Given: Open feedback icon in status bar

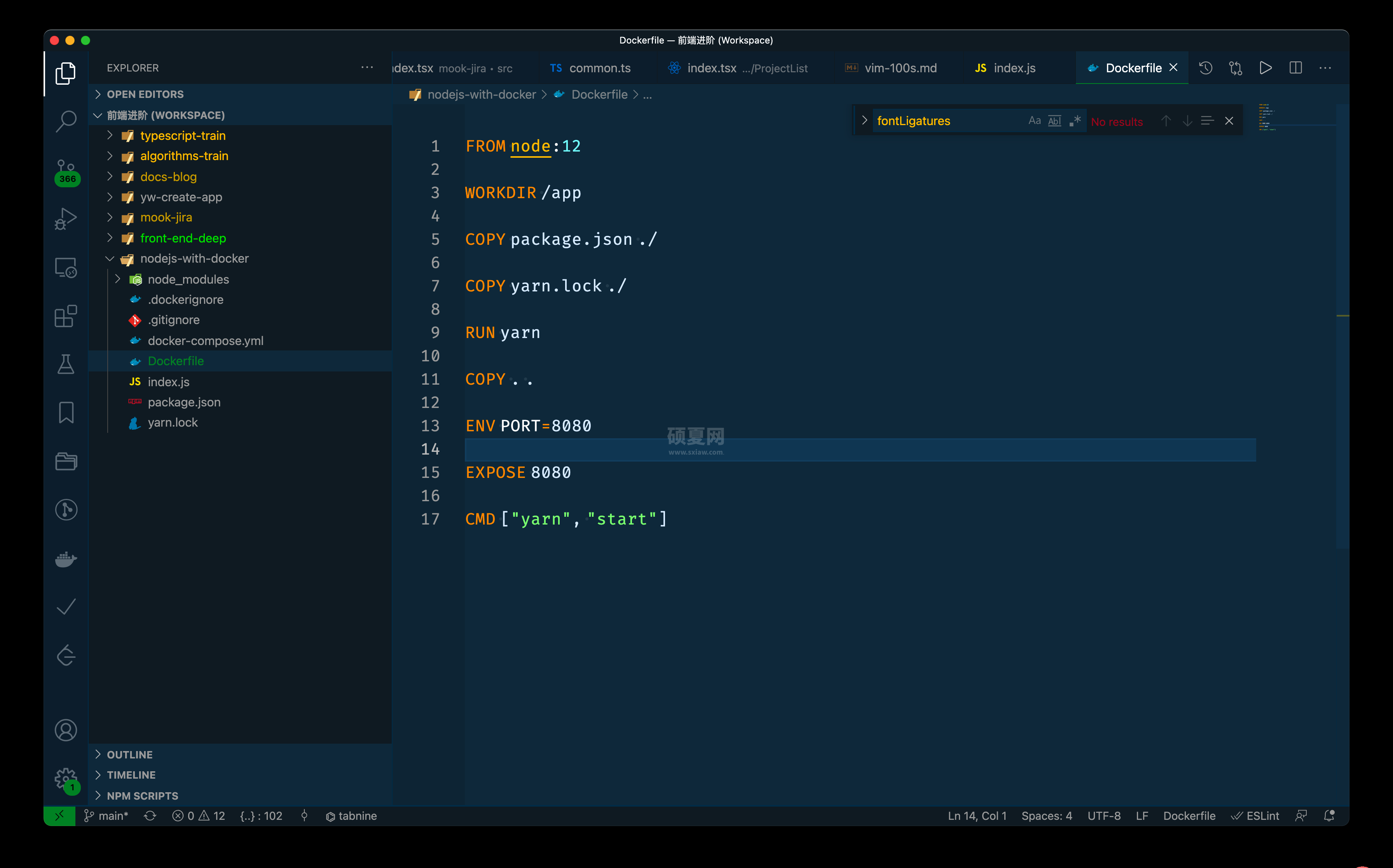Looking at the screenshot, I should [1301, 816].
